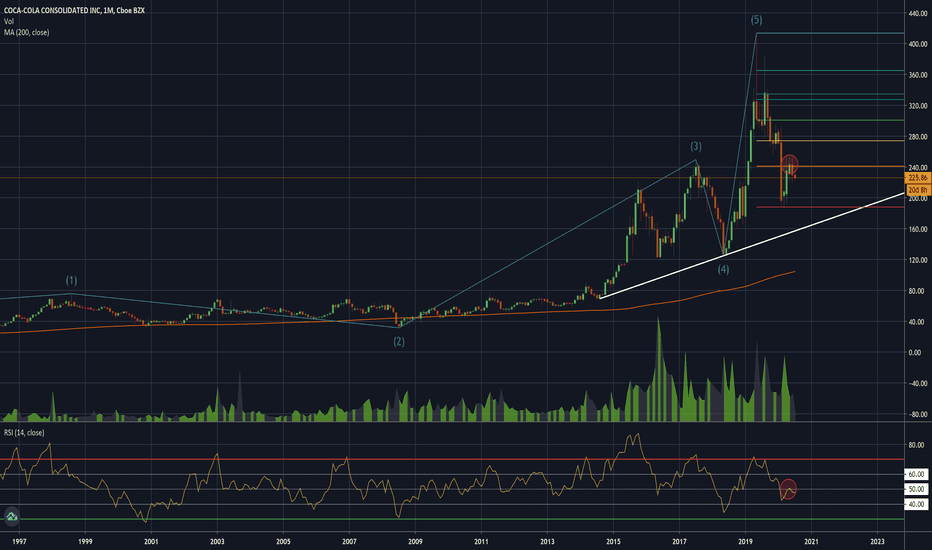932x550 pixels.
Task: Click the 440.00 price axis label
Action: coord(918,13)
